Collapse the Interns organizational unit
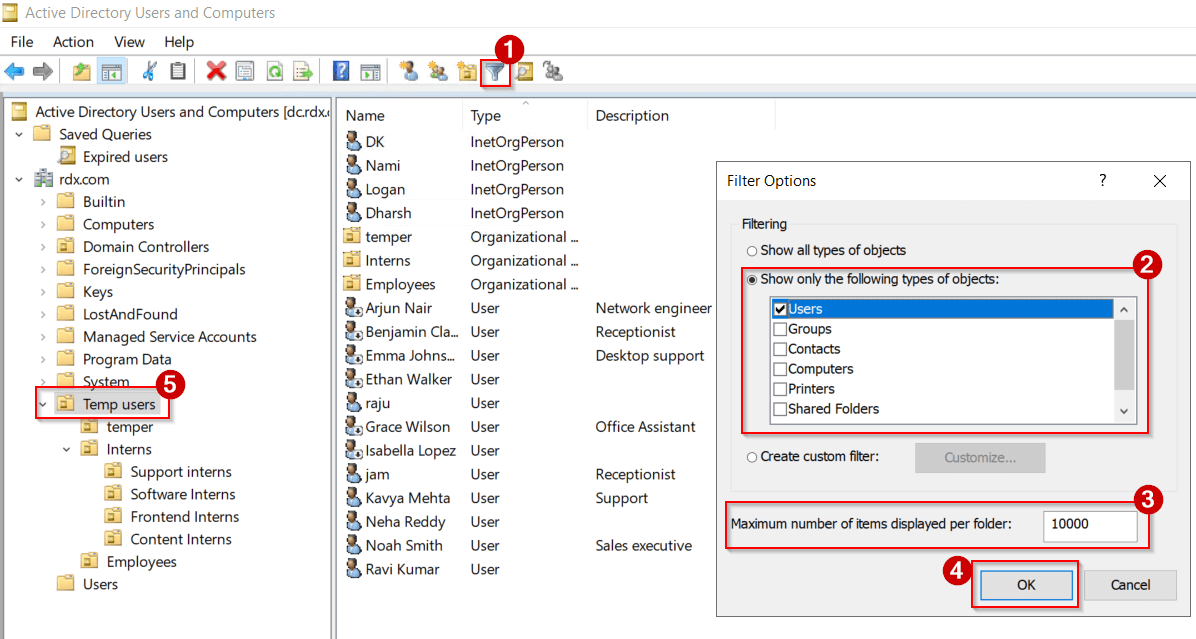 click(66, 449)
